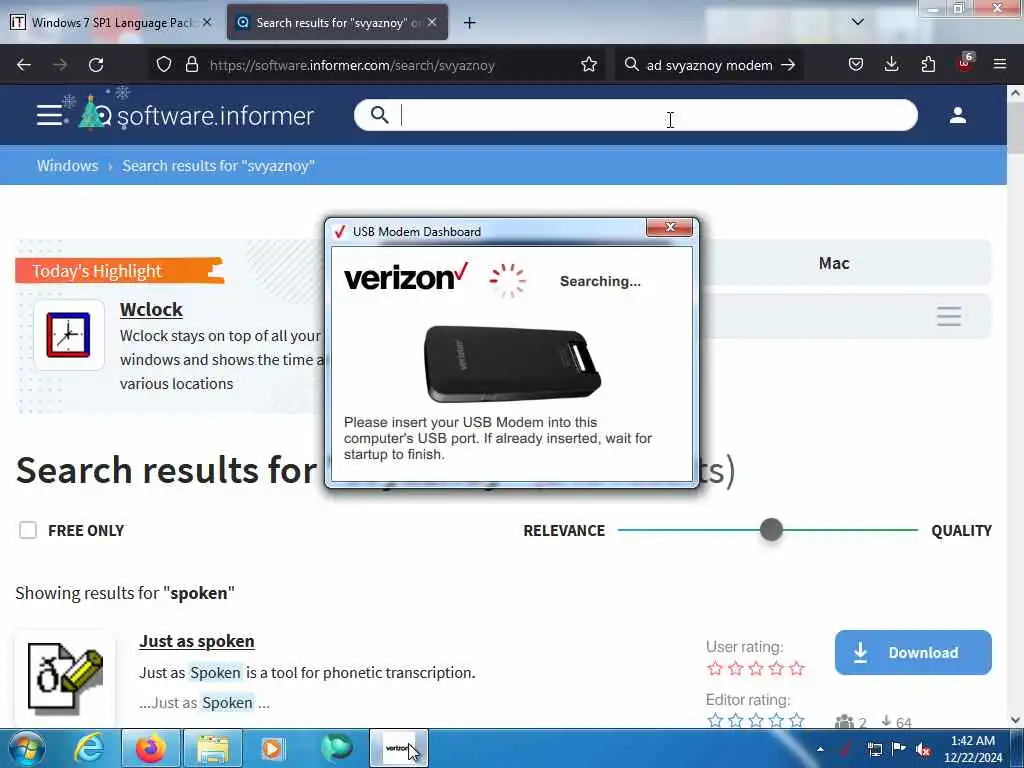Reload the current page

96,65
